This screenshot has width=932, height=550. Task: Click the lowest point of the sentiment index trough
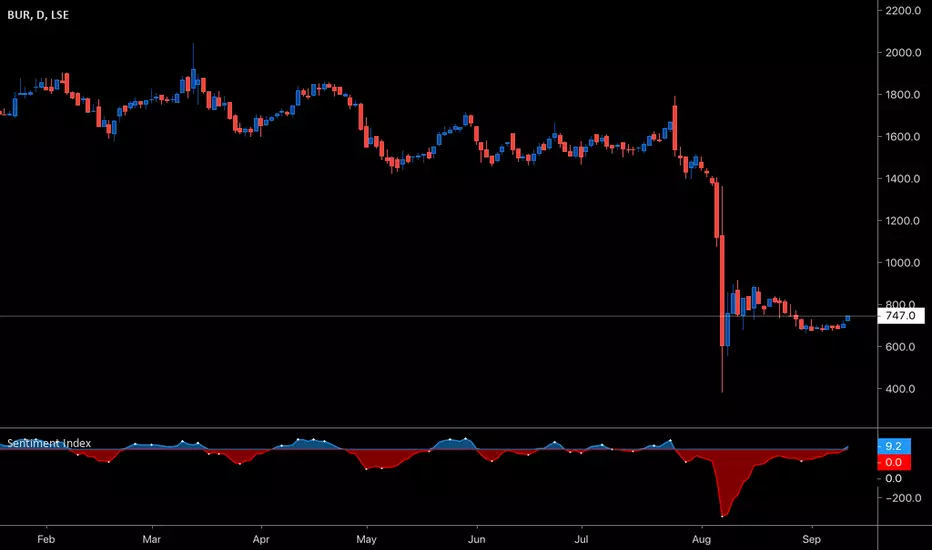pos(722,516)
